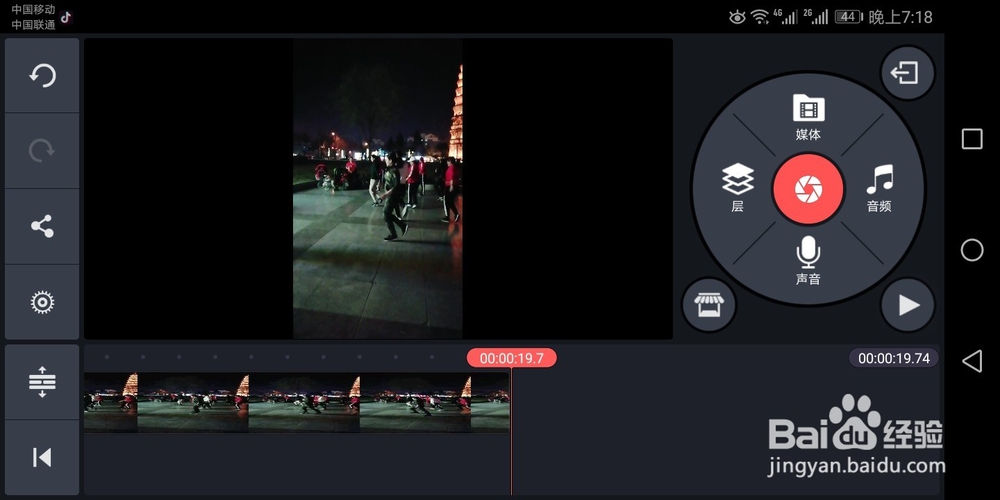Open the share options icon
Viewport: 1000px width, 500px height.
tap(42, 226)
